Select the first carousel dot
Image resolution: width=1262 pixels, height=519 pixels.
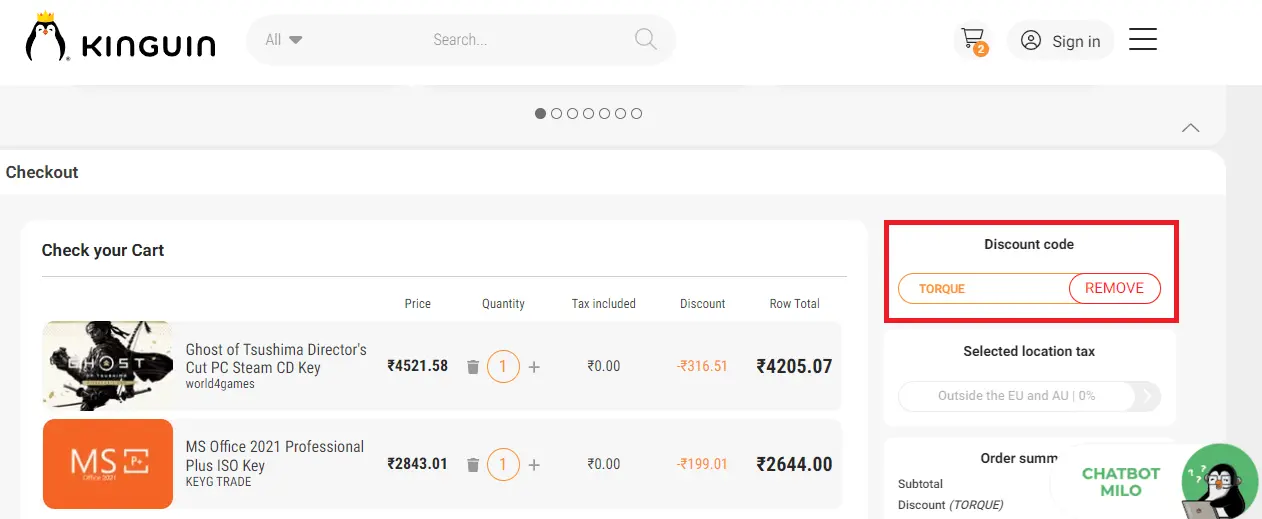541,113
